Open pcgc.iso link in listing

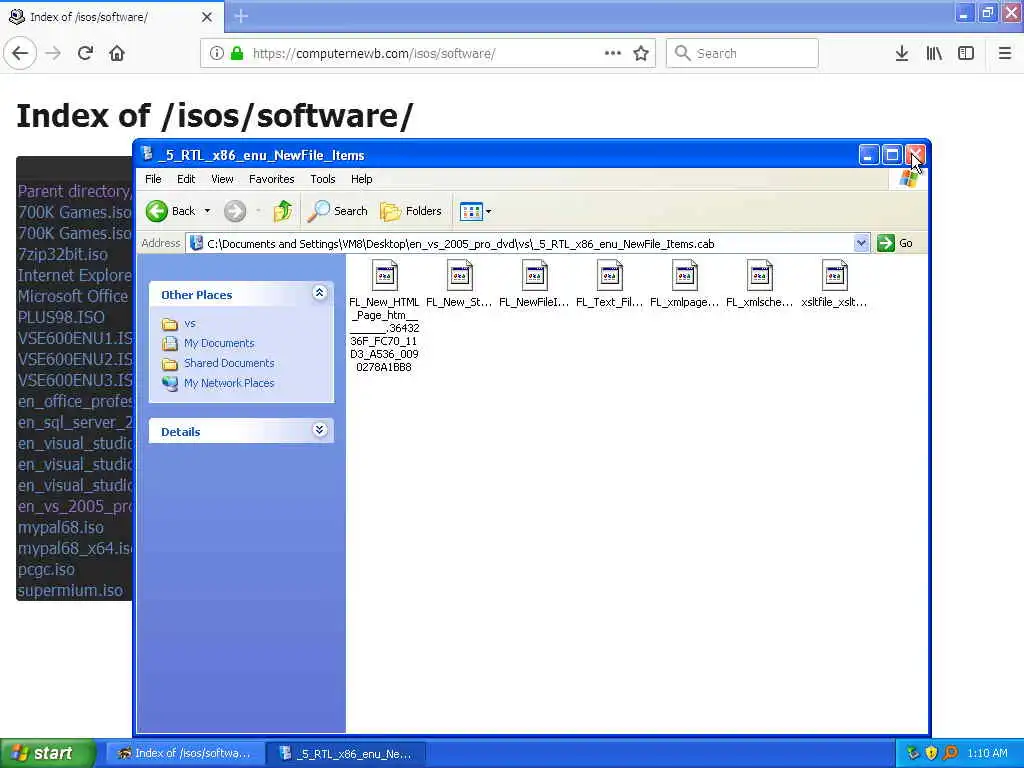46,569
